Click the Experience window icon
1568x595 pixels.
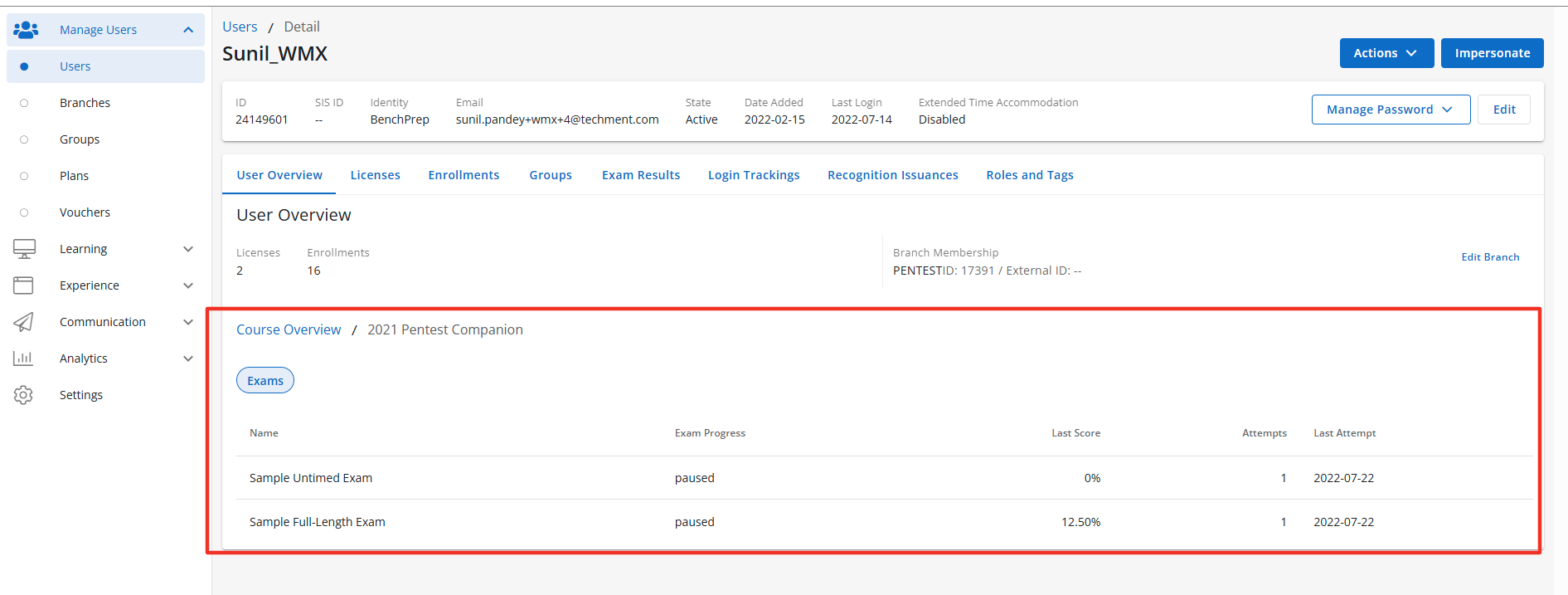[23, 285]
